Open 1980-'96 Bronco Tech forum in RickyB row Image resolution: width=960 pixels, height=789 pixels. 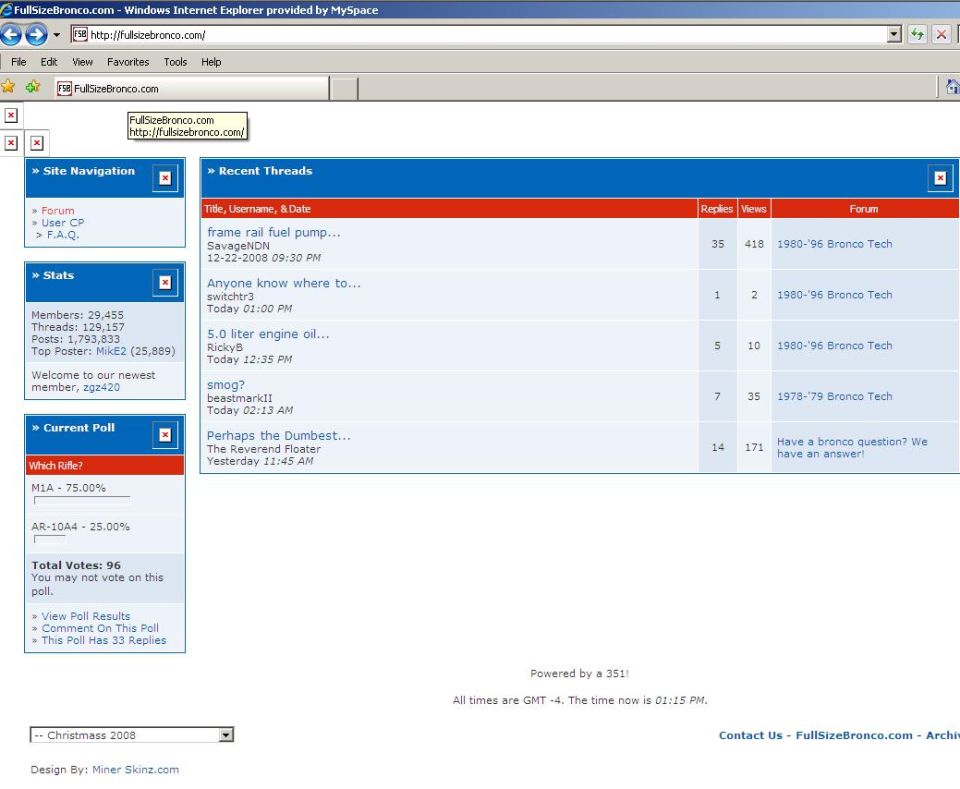pyautogui.click(x=834, y=345)
